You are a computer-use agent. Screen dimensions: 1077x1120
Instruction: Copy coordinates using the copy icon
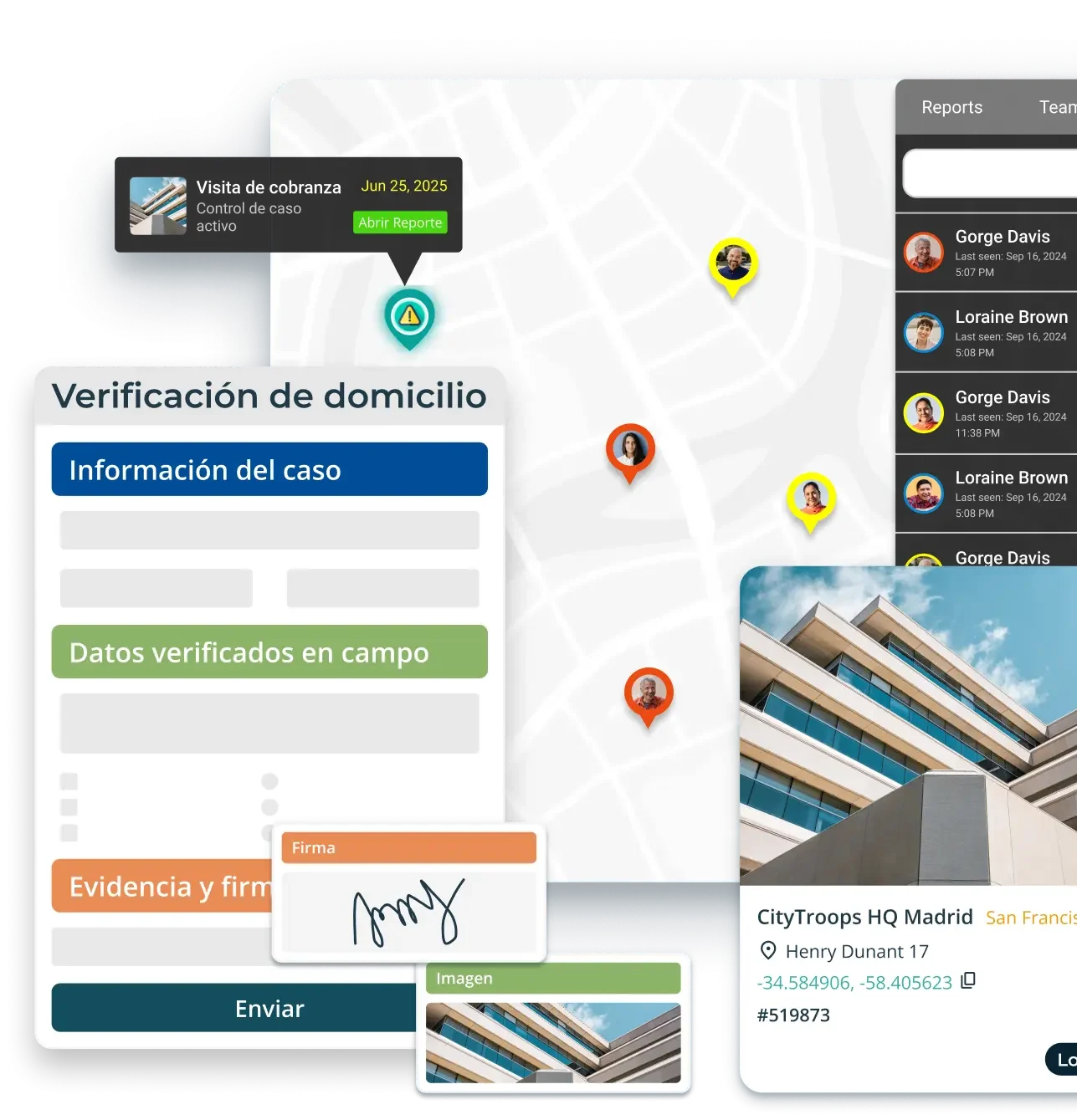click(x=968, y=980)
